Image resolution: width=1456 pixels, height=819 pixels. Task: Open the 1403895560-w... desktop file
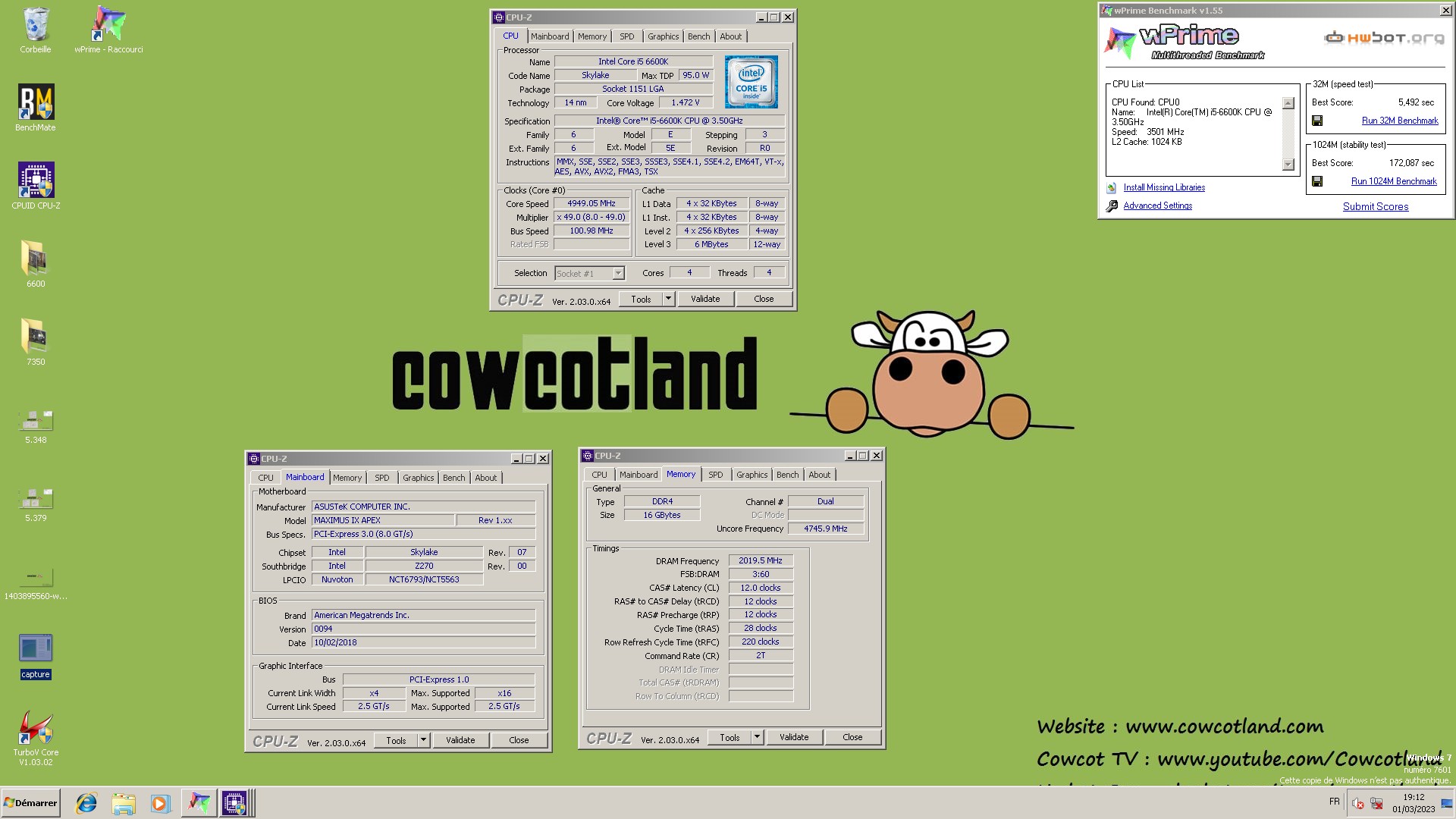[36, 582]
